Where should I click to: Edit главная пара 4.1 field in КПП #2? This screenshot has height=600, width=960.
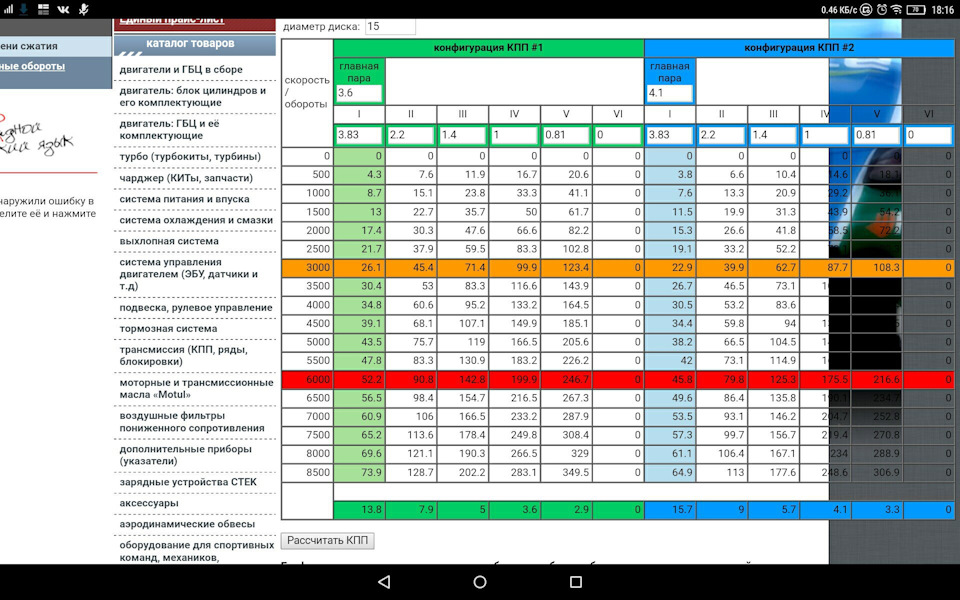(x=670, y=93)
